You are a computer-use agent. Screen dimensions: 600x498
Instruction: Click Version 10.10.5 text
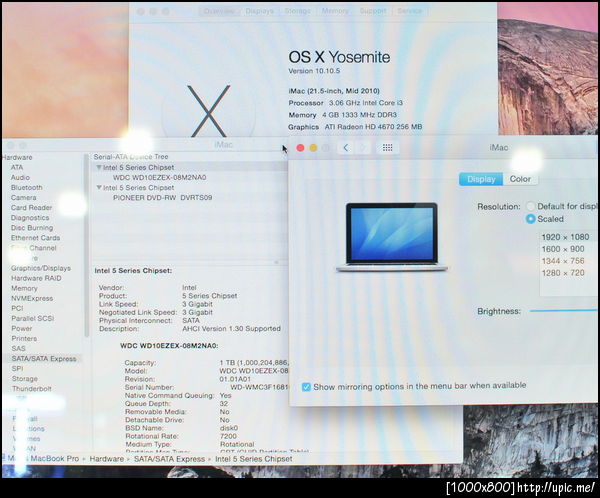pos(314,71)
